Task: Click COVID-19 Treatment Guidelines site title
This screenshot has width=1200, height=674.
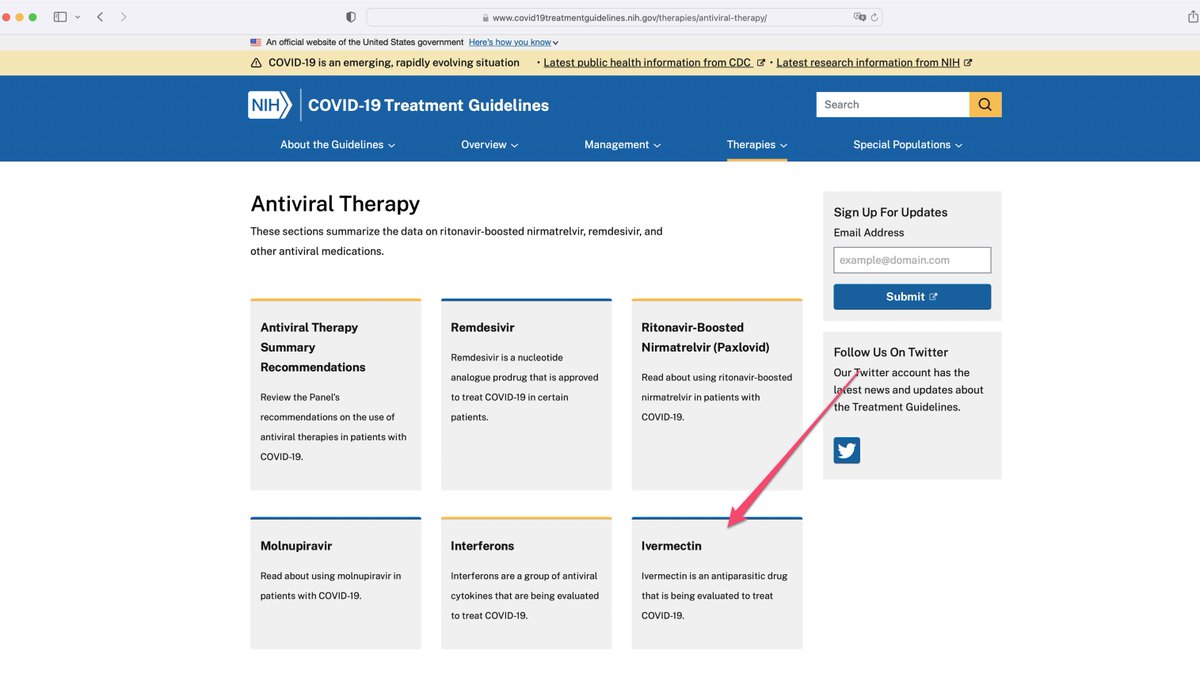Action: pyautogui.click(x=428, y=105)
